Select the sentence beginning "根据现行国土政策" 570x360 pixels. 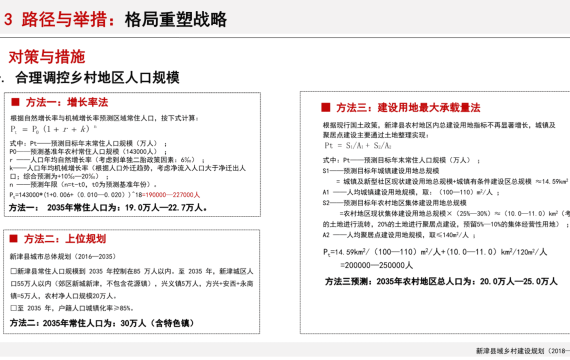[439, 130]
